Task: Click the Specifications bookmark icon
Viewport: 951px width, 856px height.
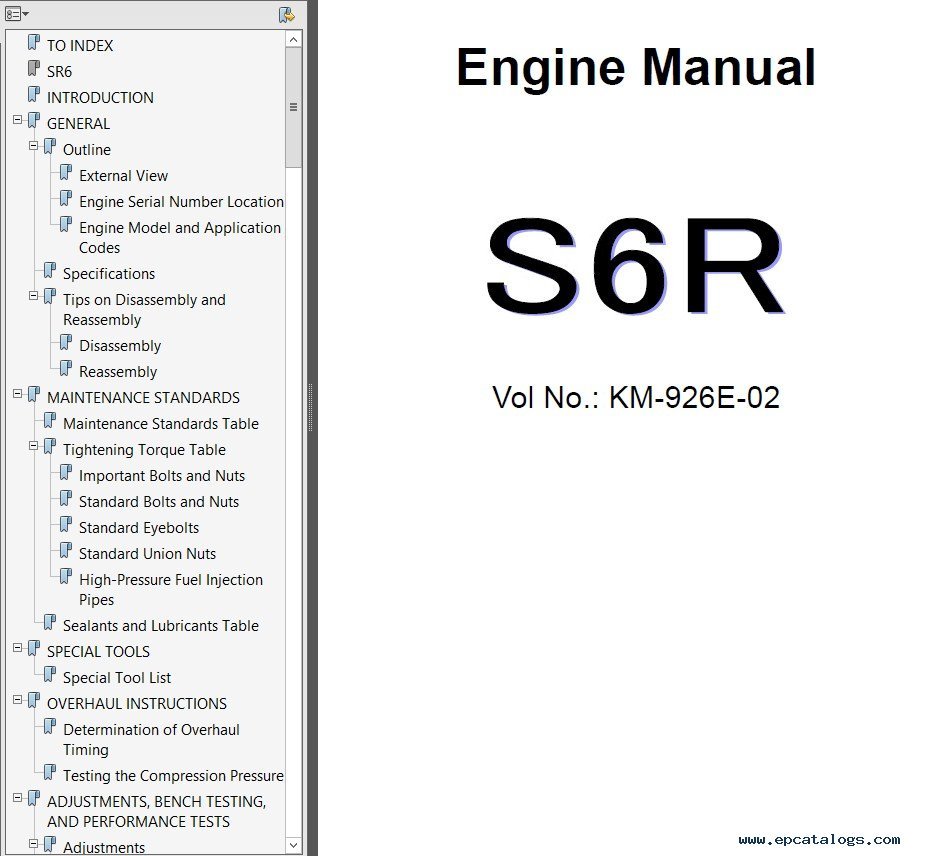Action: click(x=50, y=271)
